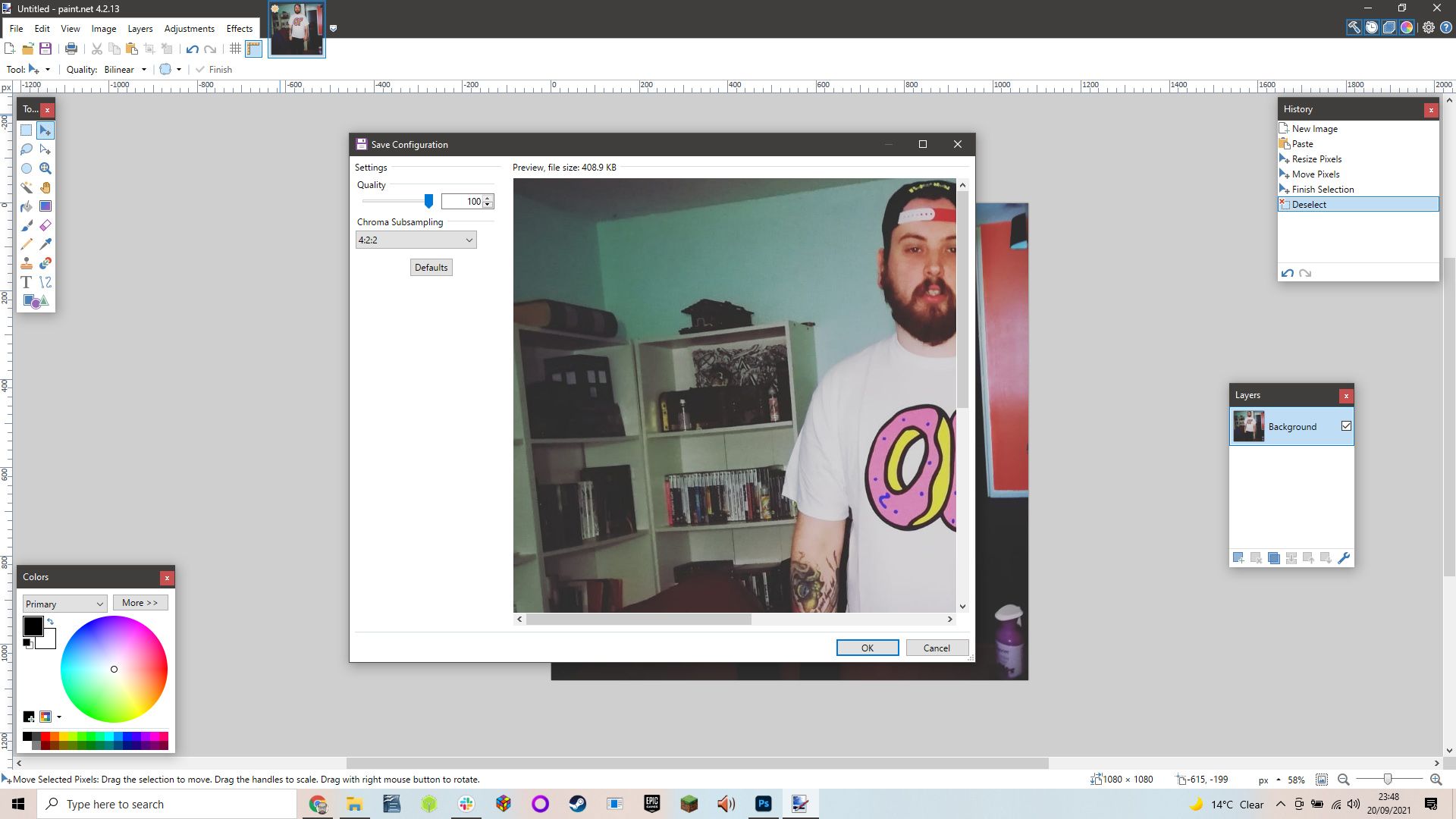The height and width of the screenshot is (819, 1456).
Task: Select the Lasso selection tool
Action: 26,149
